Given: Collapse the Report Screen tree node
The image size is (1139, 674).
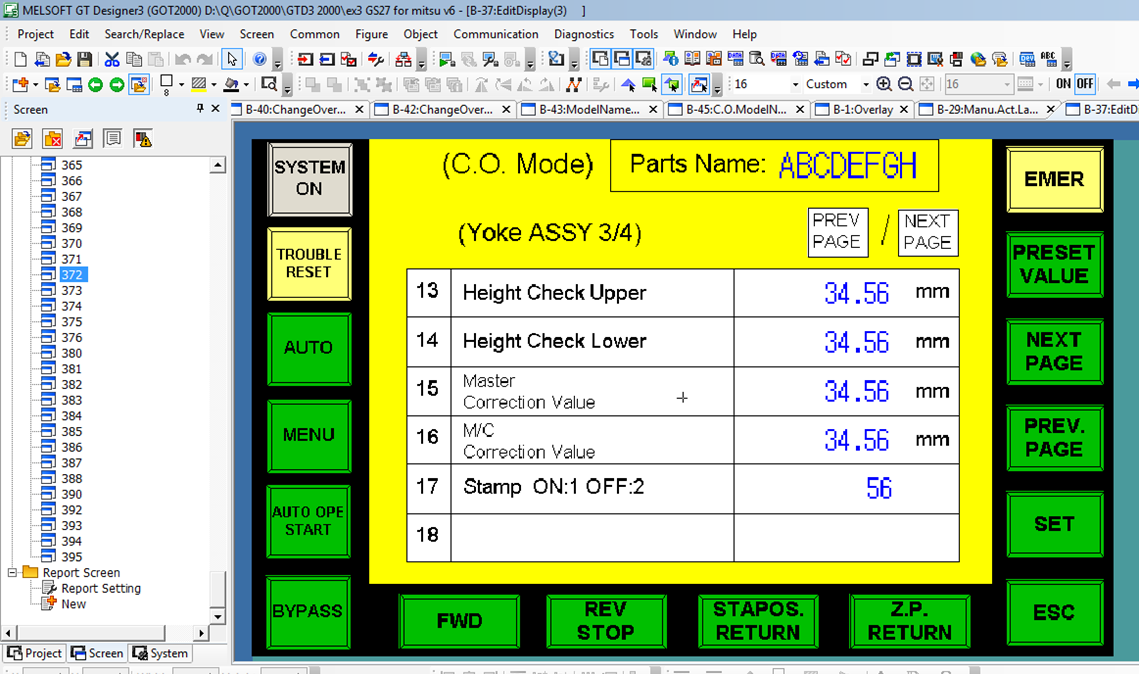Looking at the screenshot, I should [x=12, y=572].
